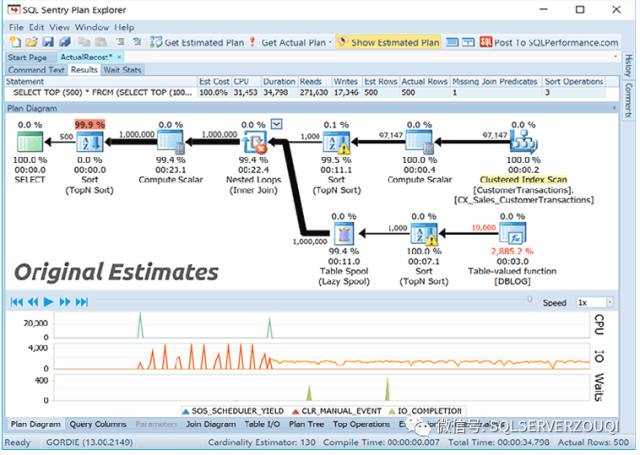Select the Nested Loops (Inner Join) node
This screenshot has height=455, width=640.
pos(254,142)
